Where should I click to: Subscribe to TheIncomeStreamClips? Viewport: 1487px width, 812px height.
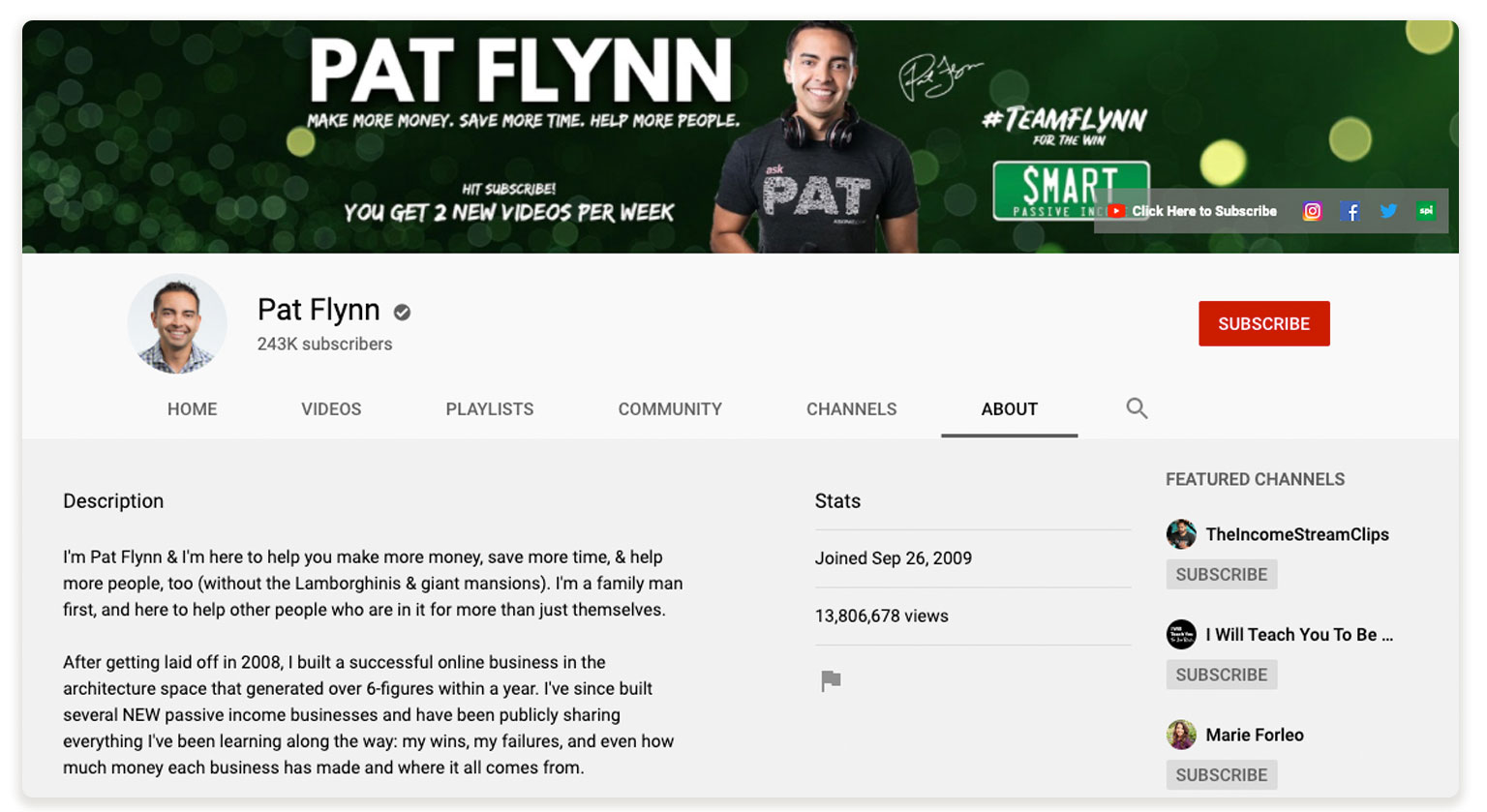pyautogui.click(x=1222, y=575)
